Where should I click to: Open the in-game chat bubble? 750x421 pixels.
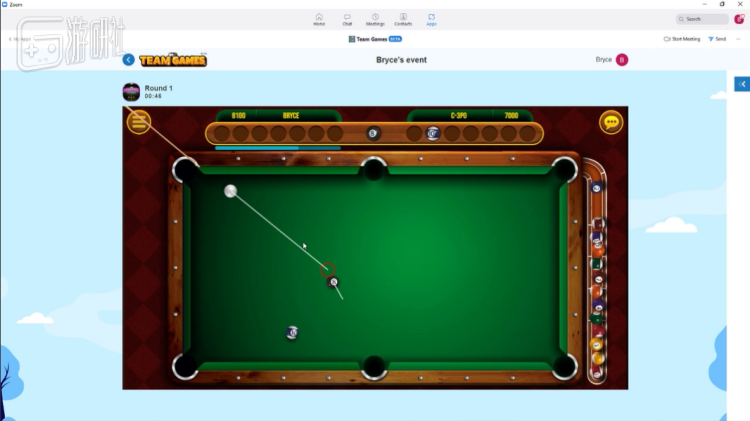611,122
